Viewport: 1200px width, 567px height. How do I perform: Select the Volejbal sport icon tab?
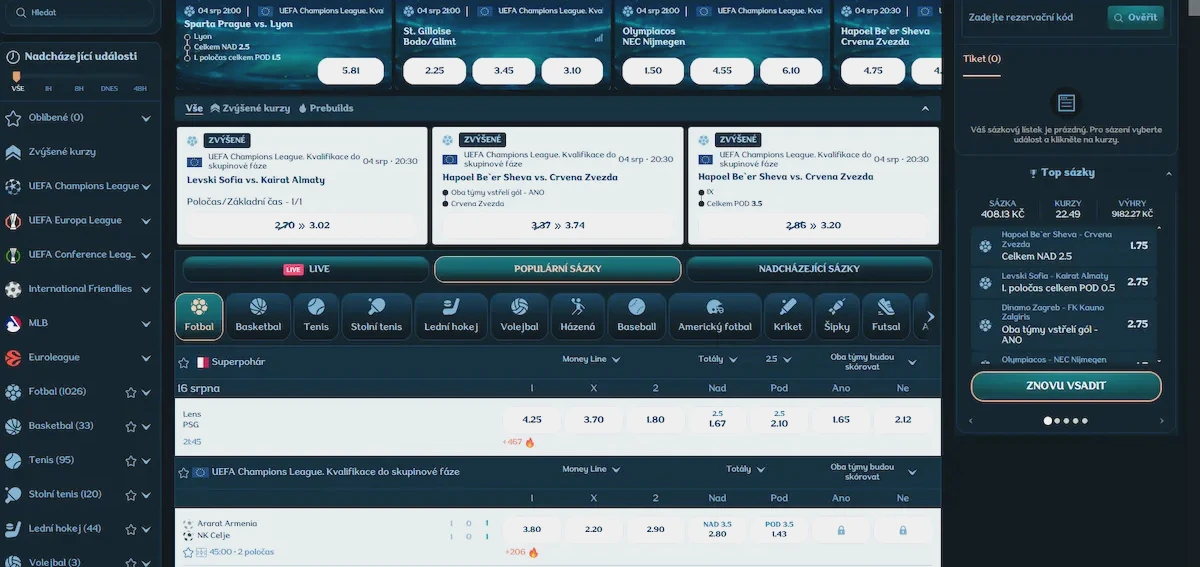coord(520,315)
